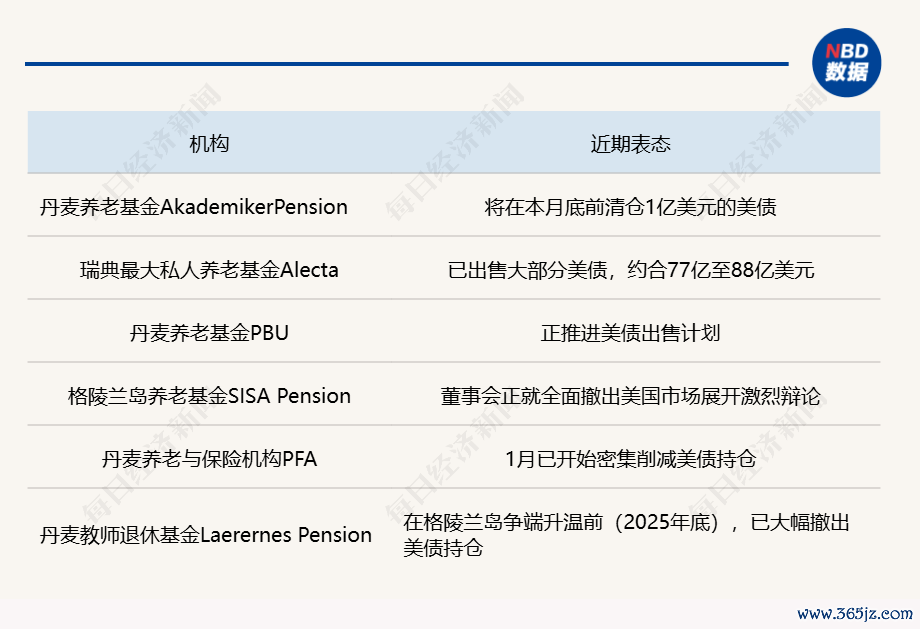Image resolution: width=920 pixels, height=629 pixels.
Task: Click the text about clearing 1亿美元 of US bonds
Action: pos(630,207)
